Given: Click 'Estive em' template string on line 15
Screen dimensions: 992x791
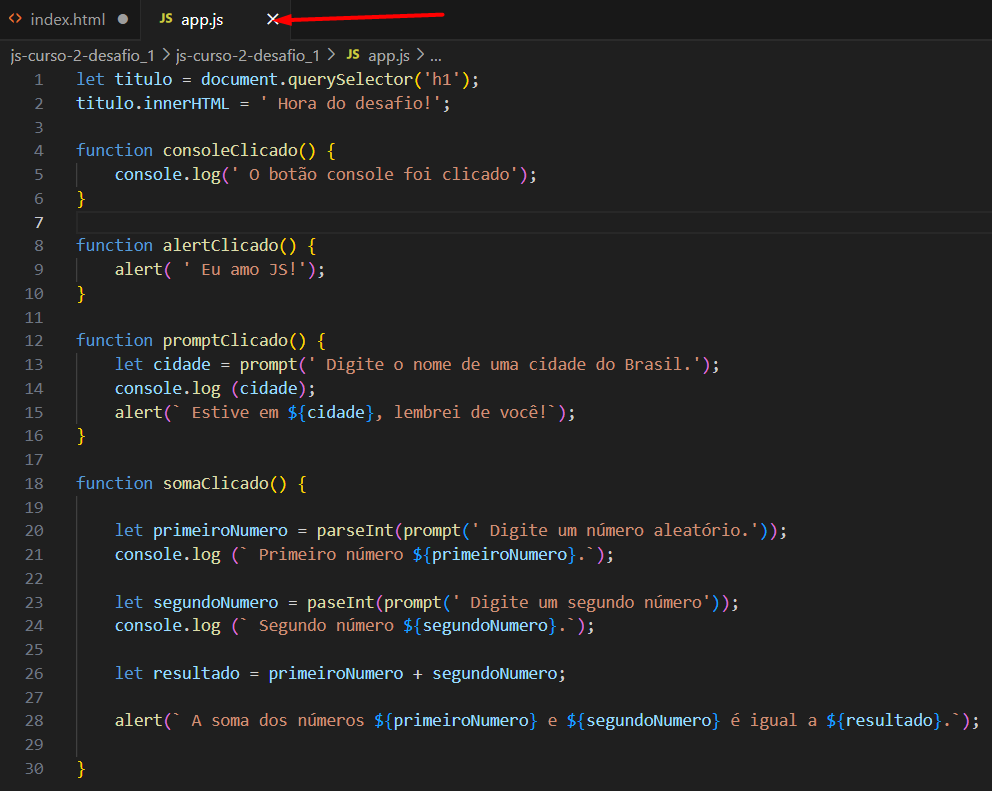Looking at the screenshot, I should pyautogui.click(x=235, y=413).
